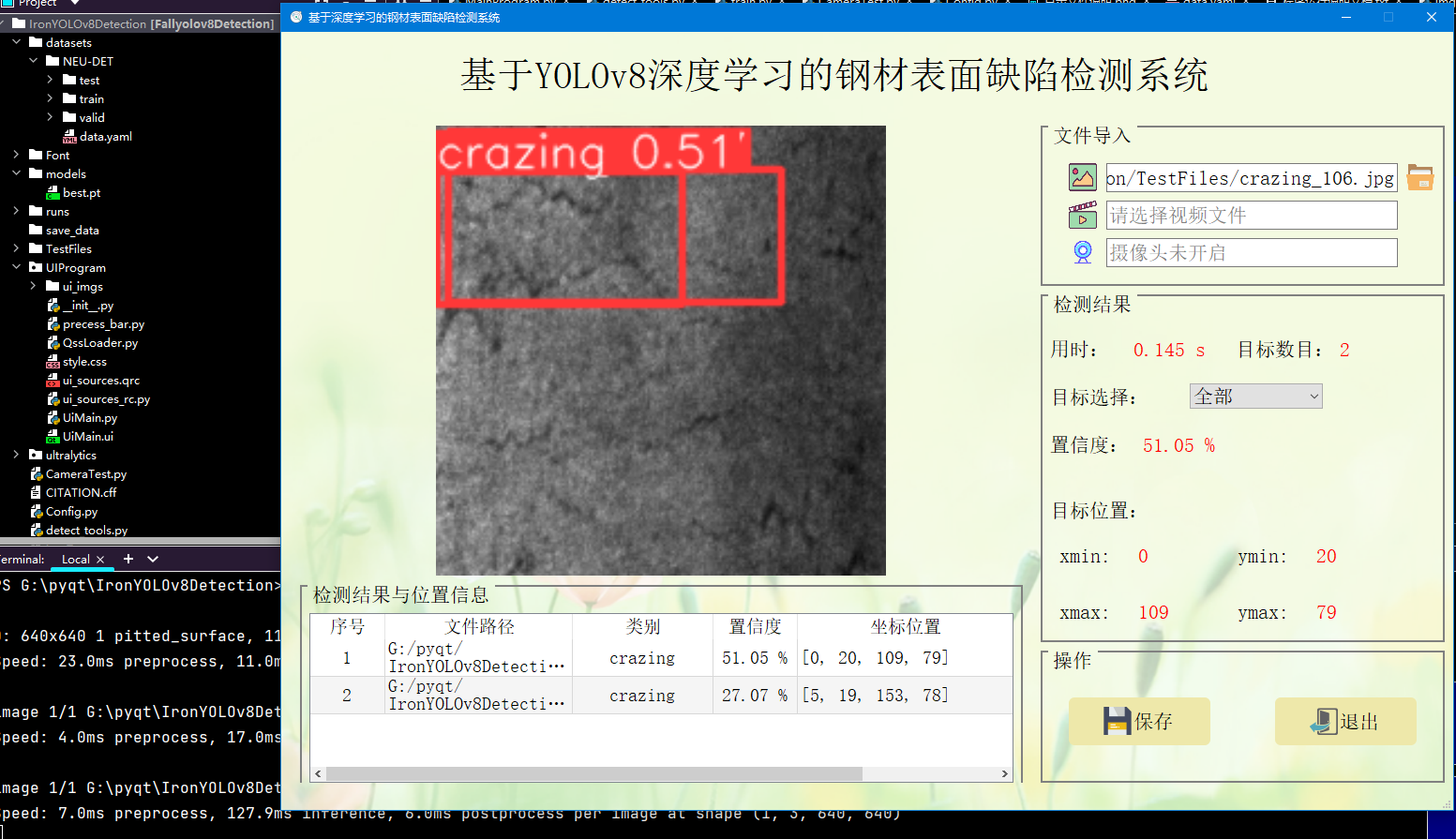Select the save_data folder
Screen dimensions: 1456x839
(x=64, y=230)
